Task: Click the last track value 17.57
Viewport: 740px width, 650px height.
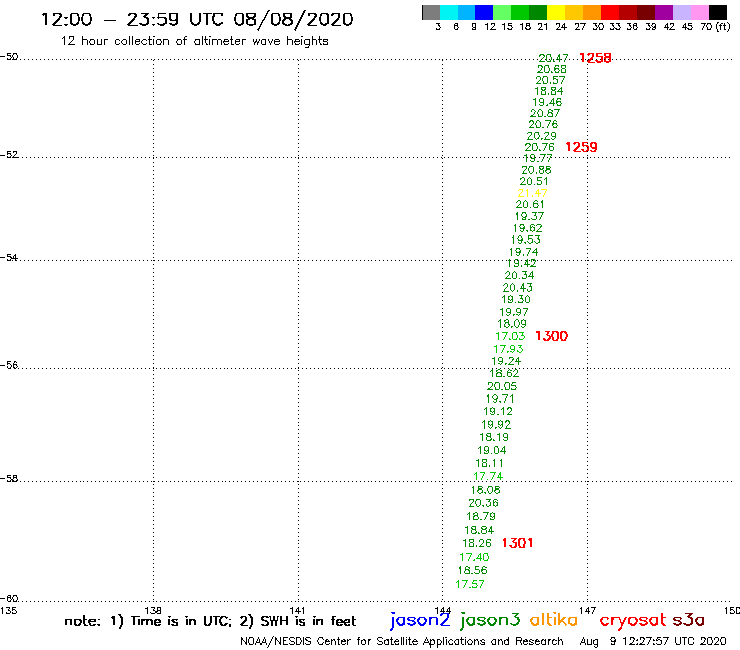Action: click(x=470, y=584)
